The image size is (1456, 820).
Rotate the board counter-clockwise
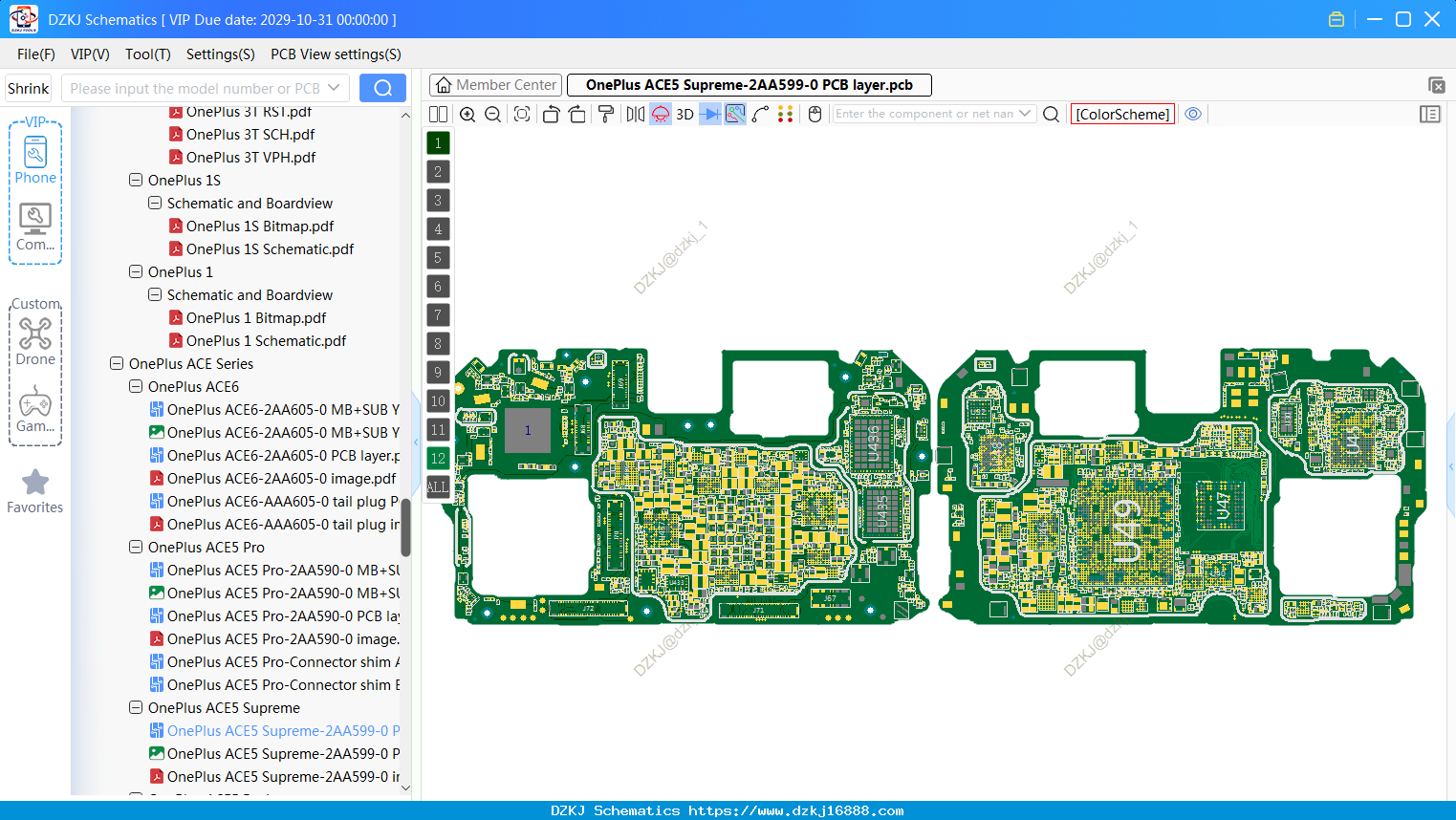pyautogui.click(x=551, y=114)
